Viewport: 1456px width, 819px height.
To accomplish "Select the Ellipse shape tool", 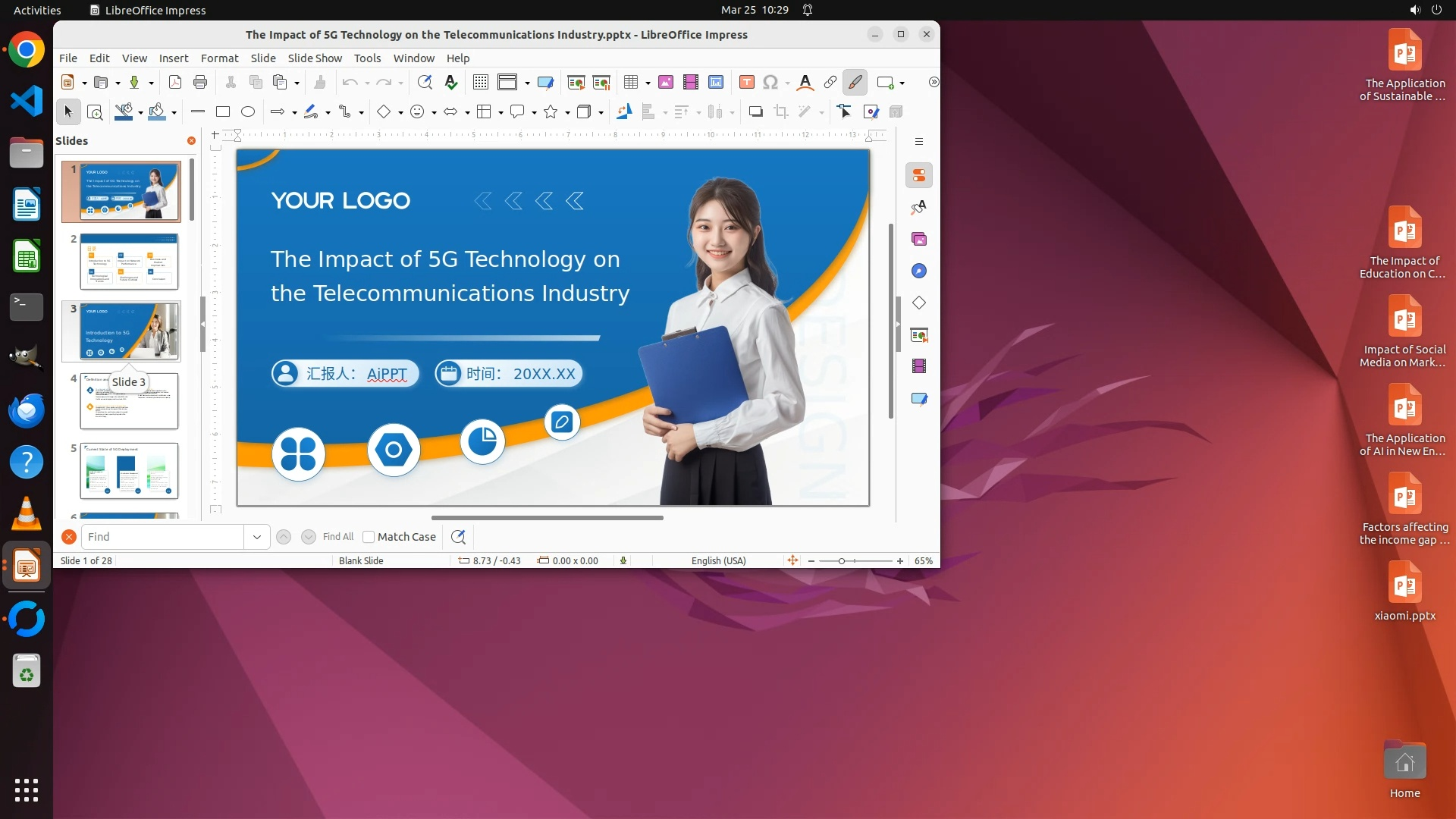I will click(248, 111).
